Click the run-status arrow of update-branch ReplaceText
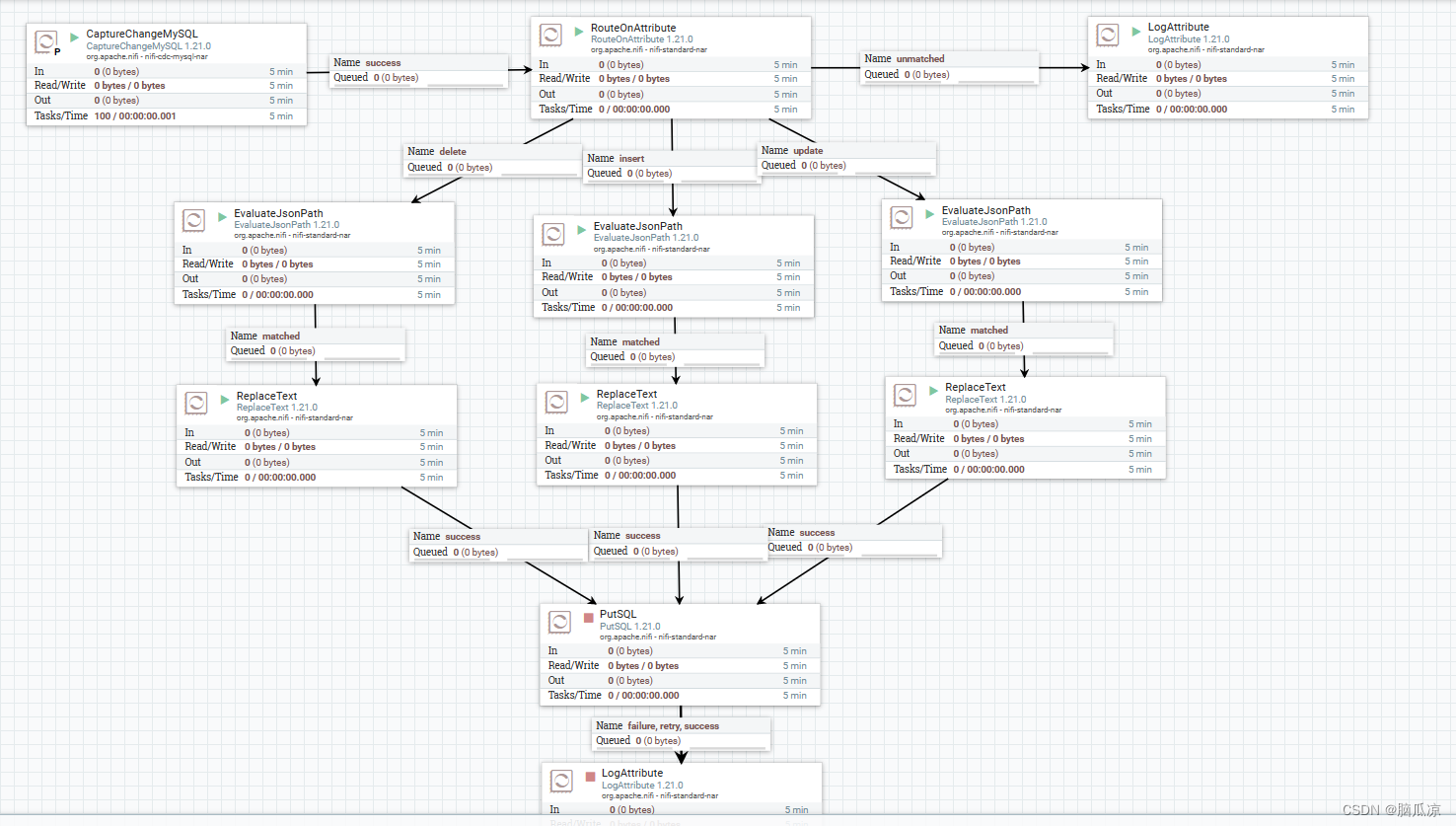Viewport: 1456px width, 826px height. pos(933,391)
